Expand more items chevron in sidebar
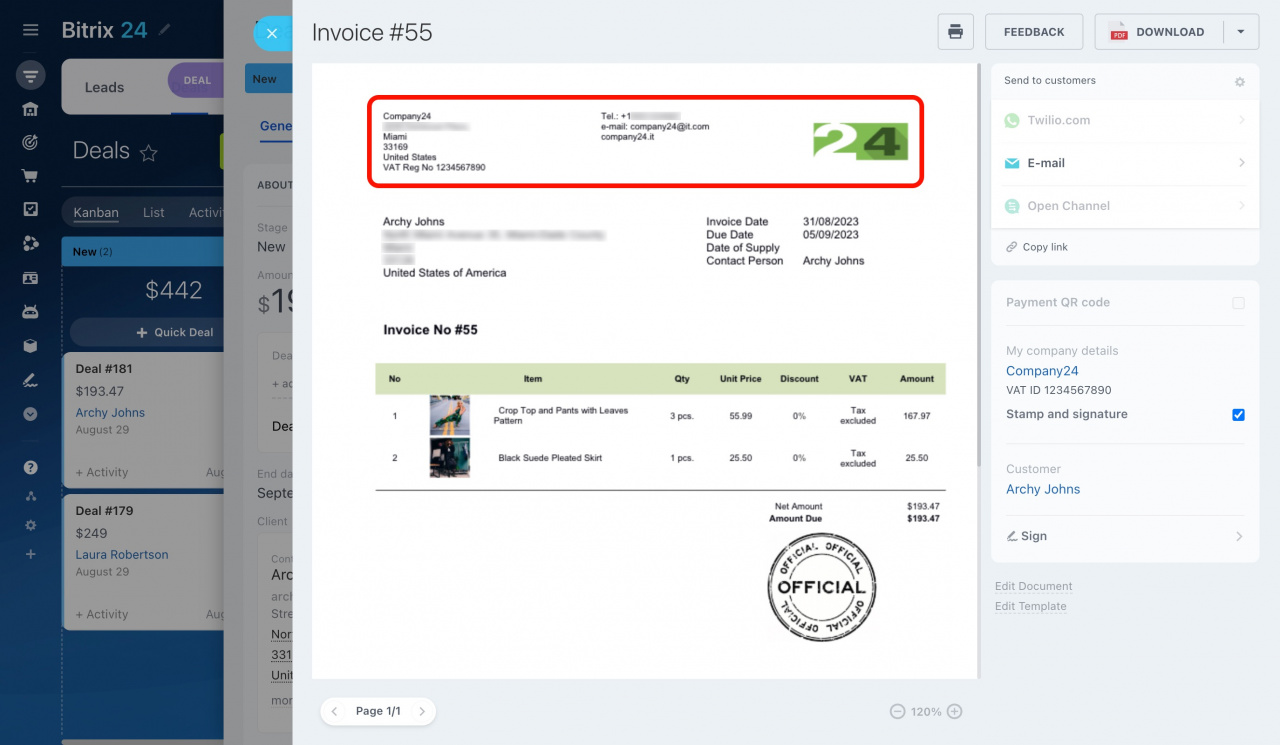The height and width of the screenshot is (745, 1280). (31, 413)
